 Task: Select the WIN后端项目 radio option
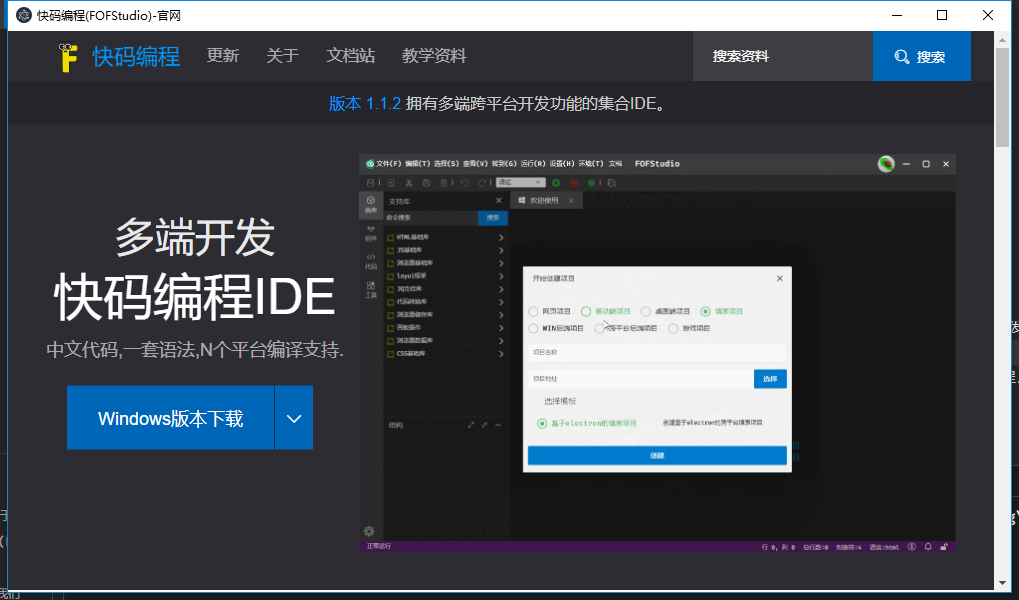pos(533,328)
